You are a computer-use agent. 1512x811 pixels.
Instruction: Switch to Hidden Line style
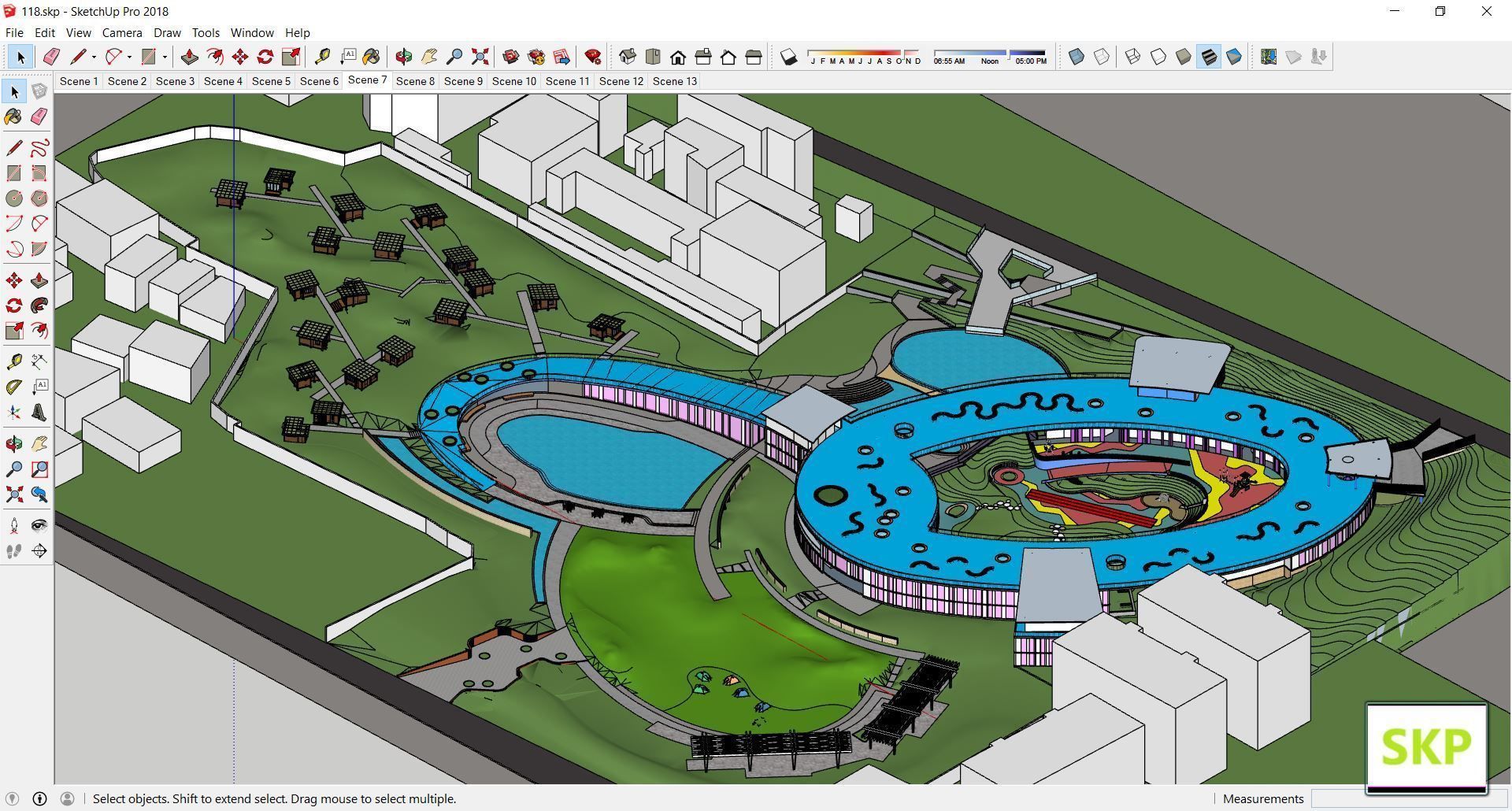coord(1158,57)
